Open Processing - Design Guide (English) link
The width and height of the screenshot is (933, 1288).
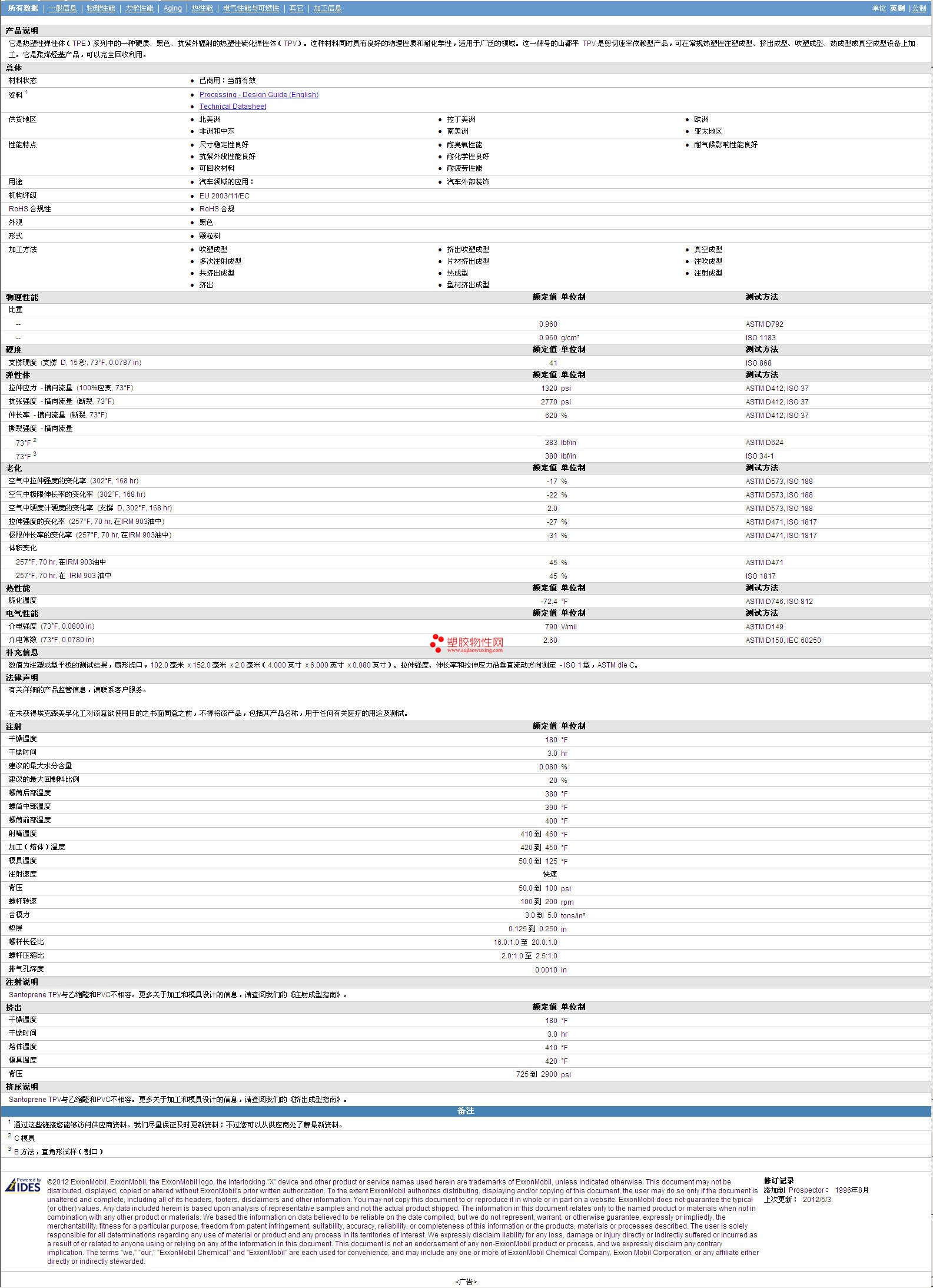258,94
